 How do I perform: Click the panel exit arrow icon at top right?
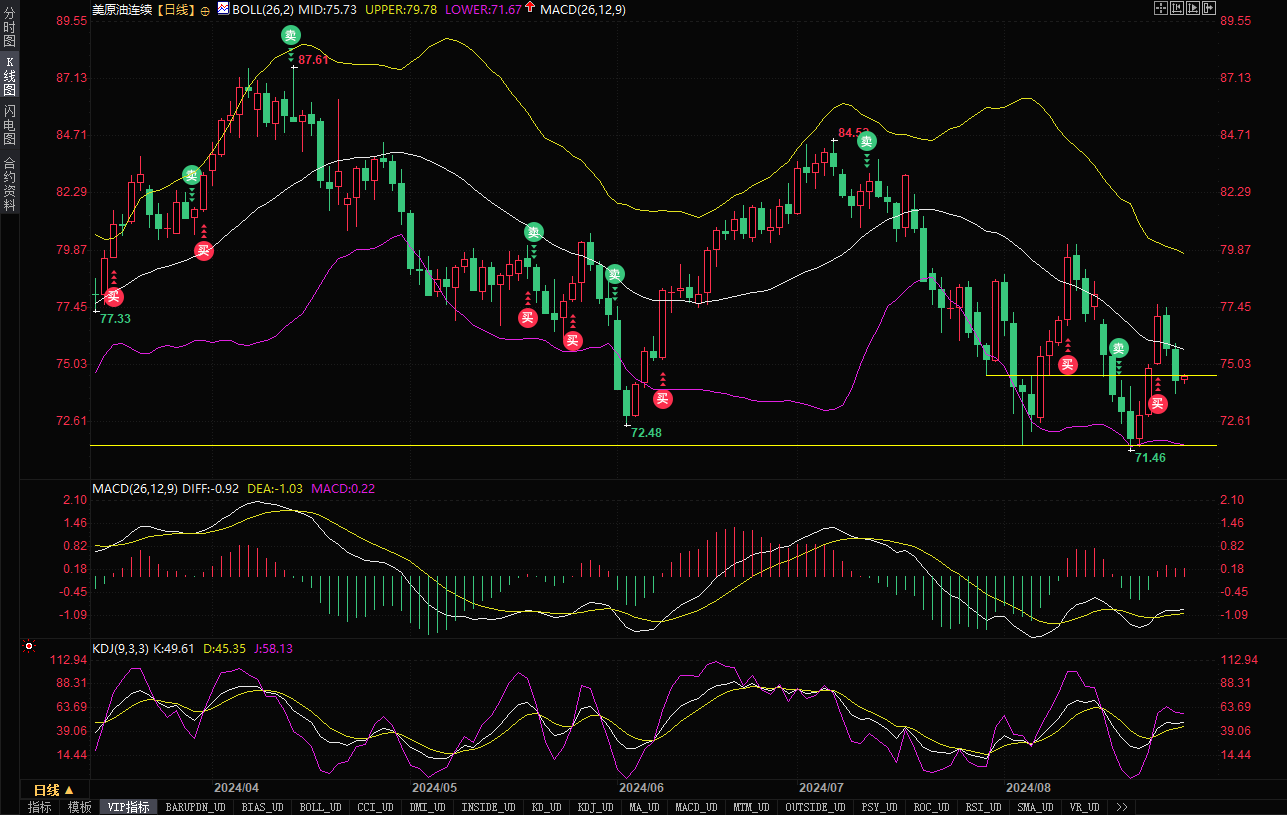coord(1208,8)
